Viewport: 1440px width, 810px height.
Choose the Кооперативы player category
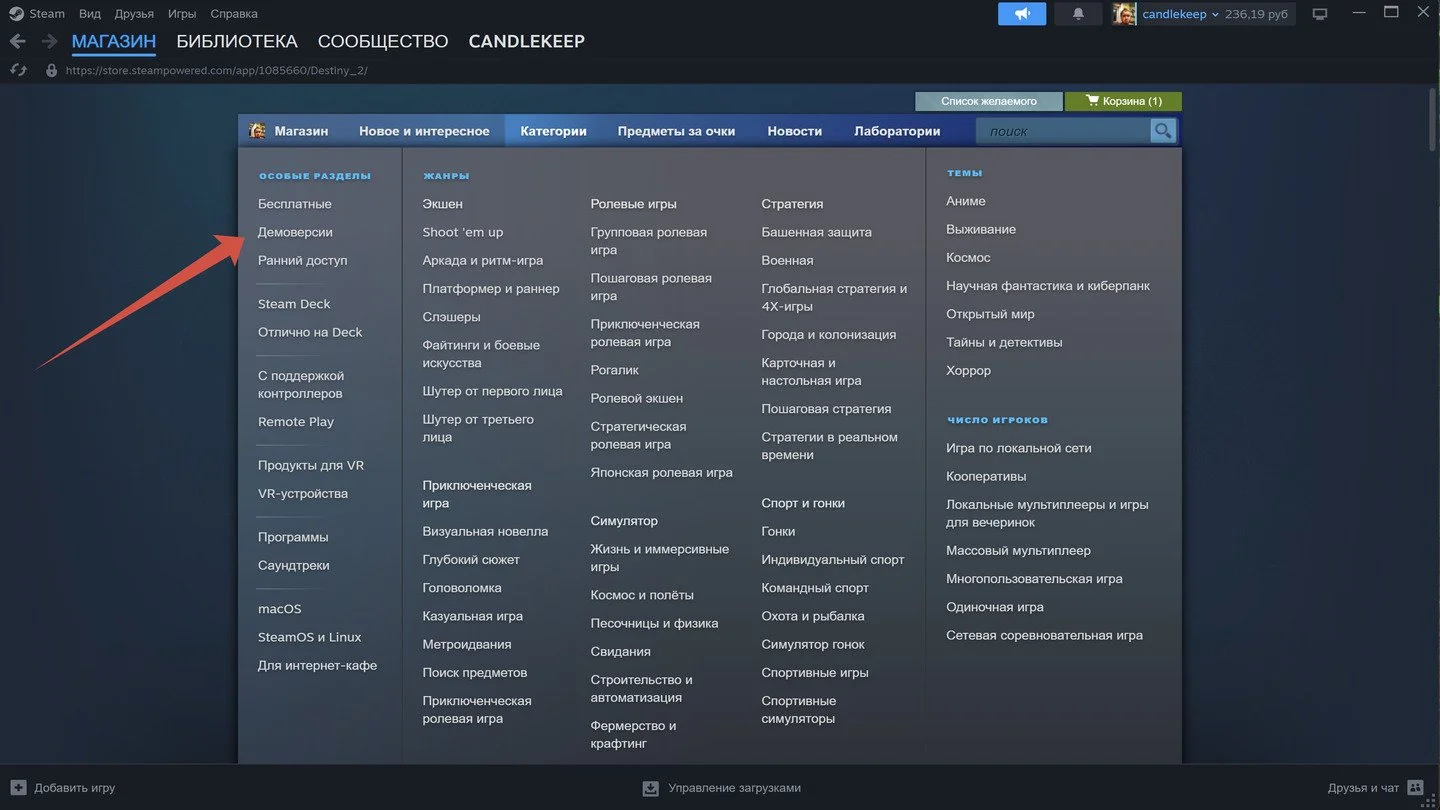[x=987, y=477]
